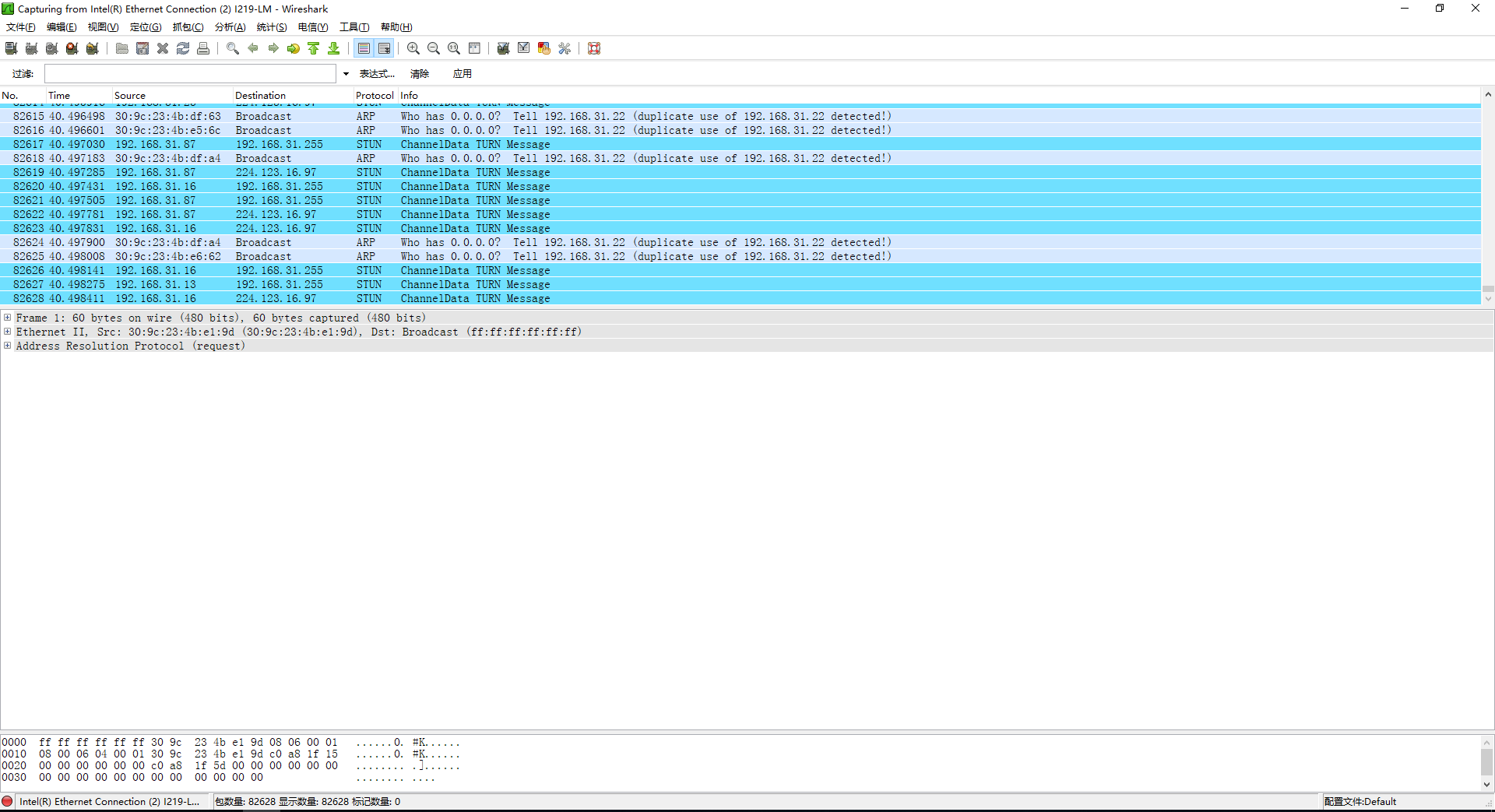
Task: Open the 抓包 menu
Action: [x=188, y=27]
